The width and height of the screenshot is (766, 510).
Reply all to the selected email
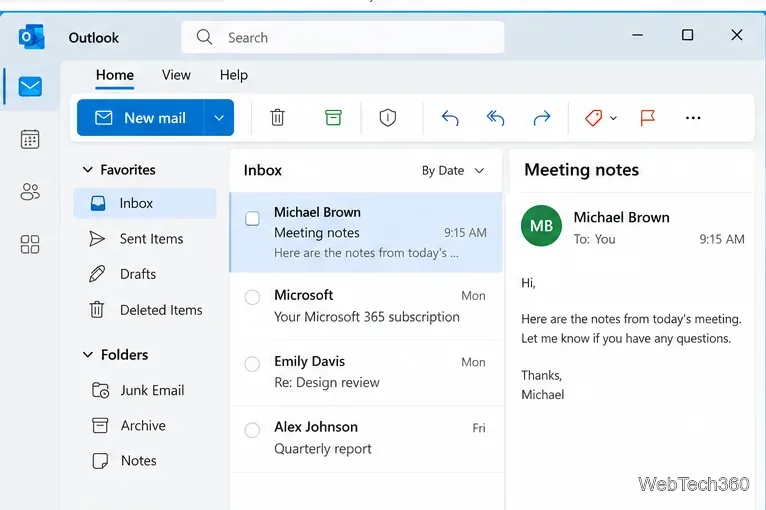495,118
